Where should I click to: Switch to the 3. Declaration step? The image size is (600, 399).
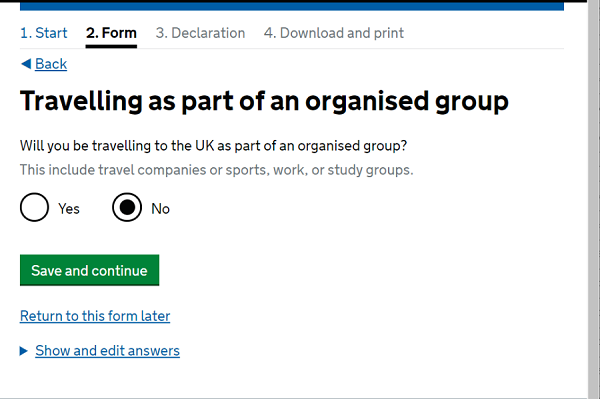coord(200,33)
